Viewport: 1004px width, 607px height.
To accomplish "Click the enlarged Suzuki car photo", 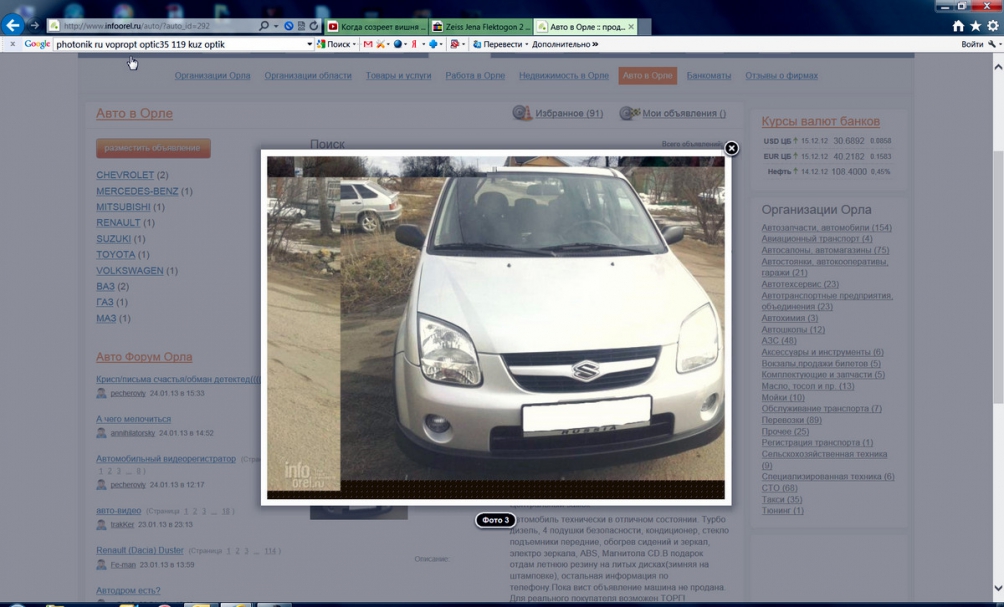I will click(x=496, y=327).
